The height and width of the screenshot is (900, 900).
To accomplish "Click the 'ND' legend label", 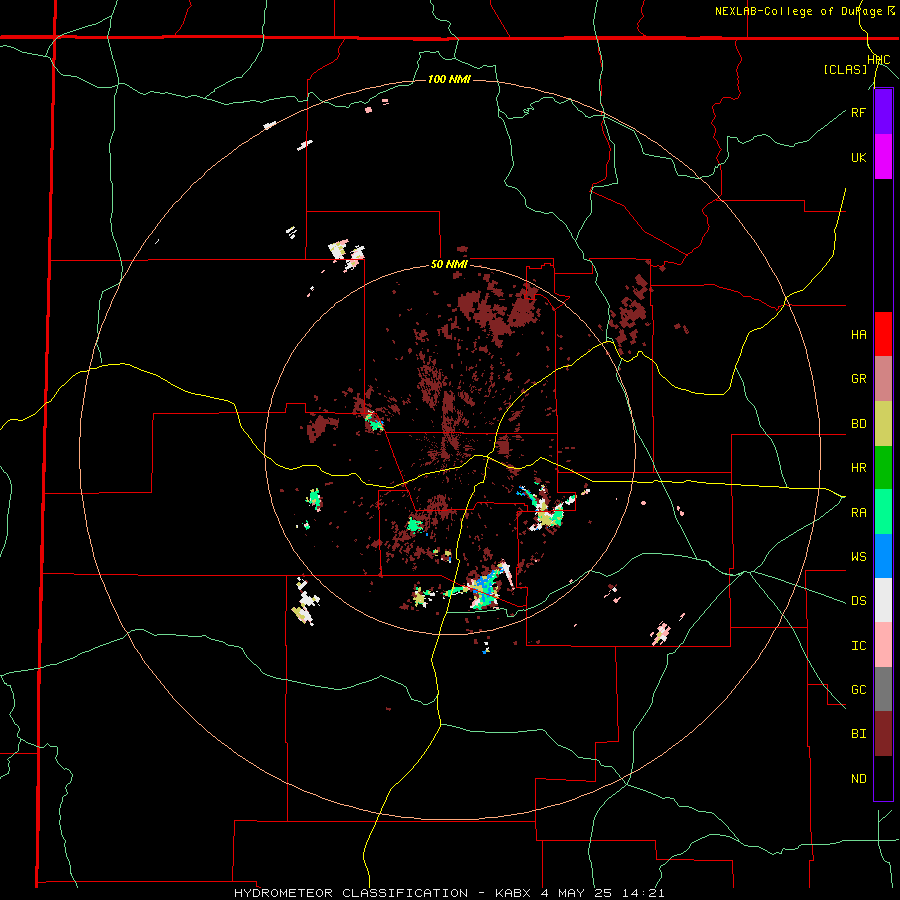I will click(x=858, y=778).
